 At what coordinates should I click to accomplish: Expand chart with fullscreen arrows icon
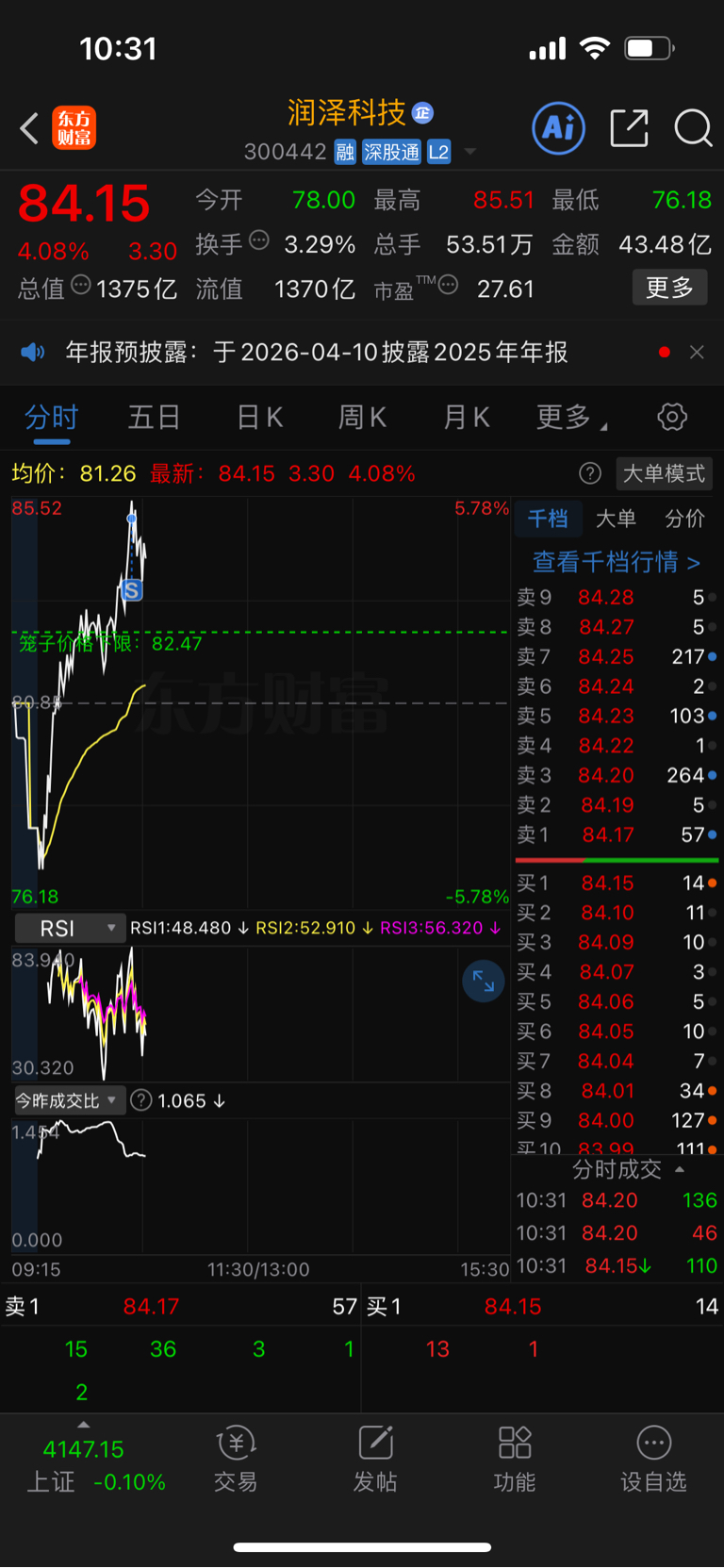pyautogui.click(x=484, y=982)
